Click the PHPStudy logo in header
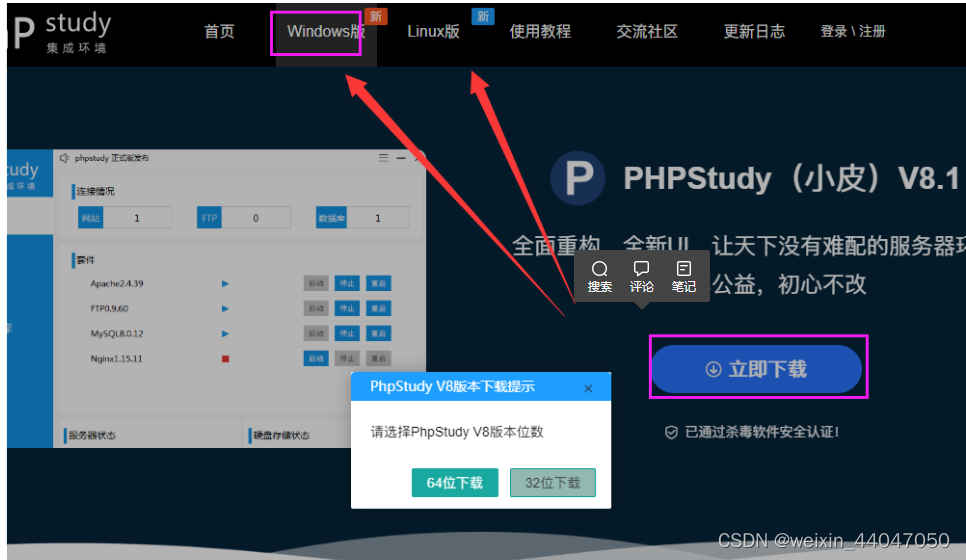 (x=59, y=32)
